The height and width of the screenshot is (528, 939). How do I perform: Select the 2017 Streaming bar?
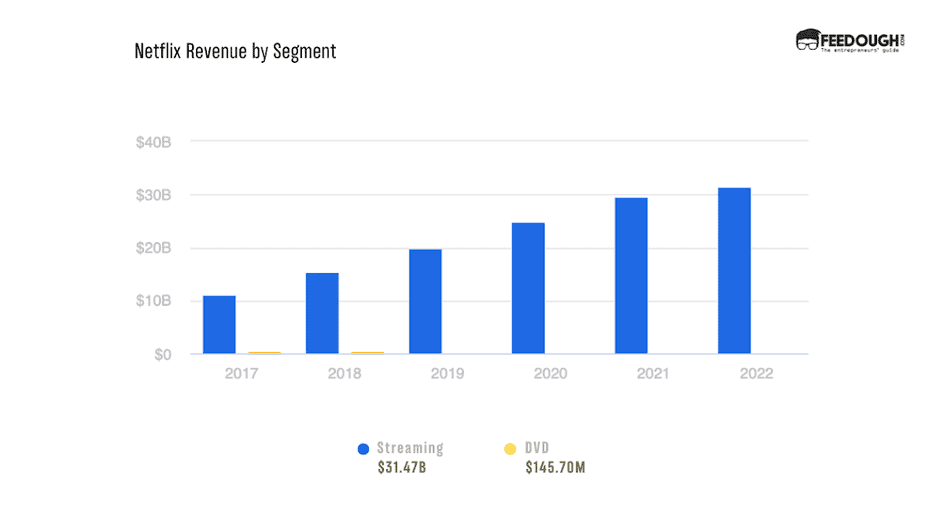[x=219, y=325]
